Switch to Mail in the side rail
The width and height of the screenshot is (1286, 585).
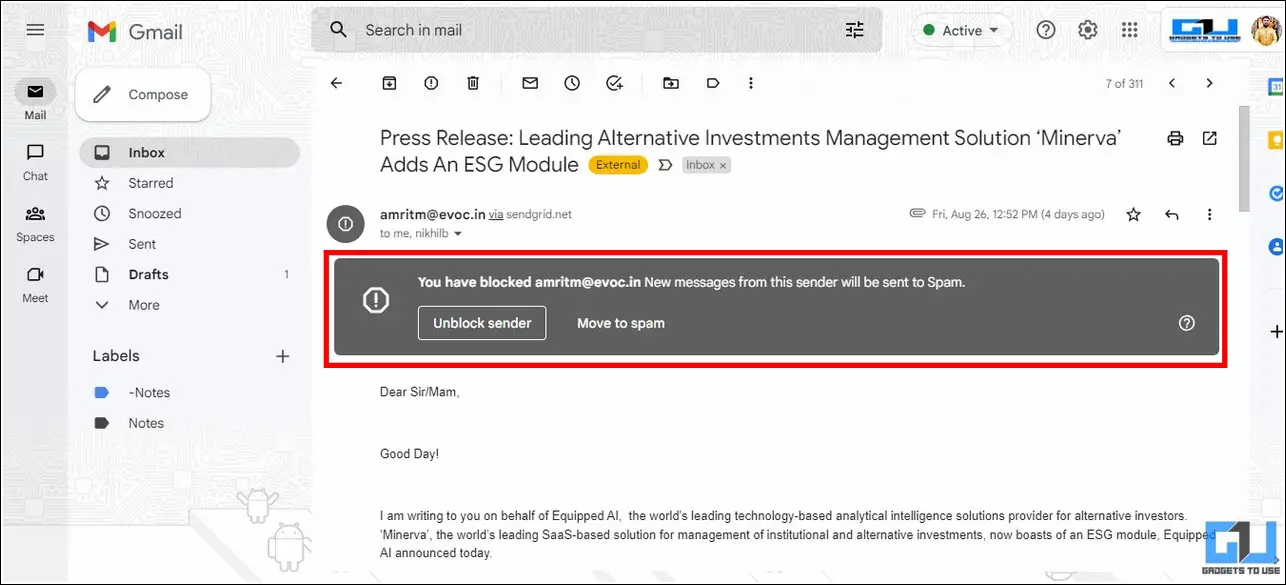pos(35,101)
